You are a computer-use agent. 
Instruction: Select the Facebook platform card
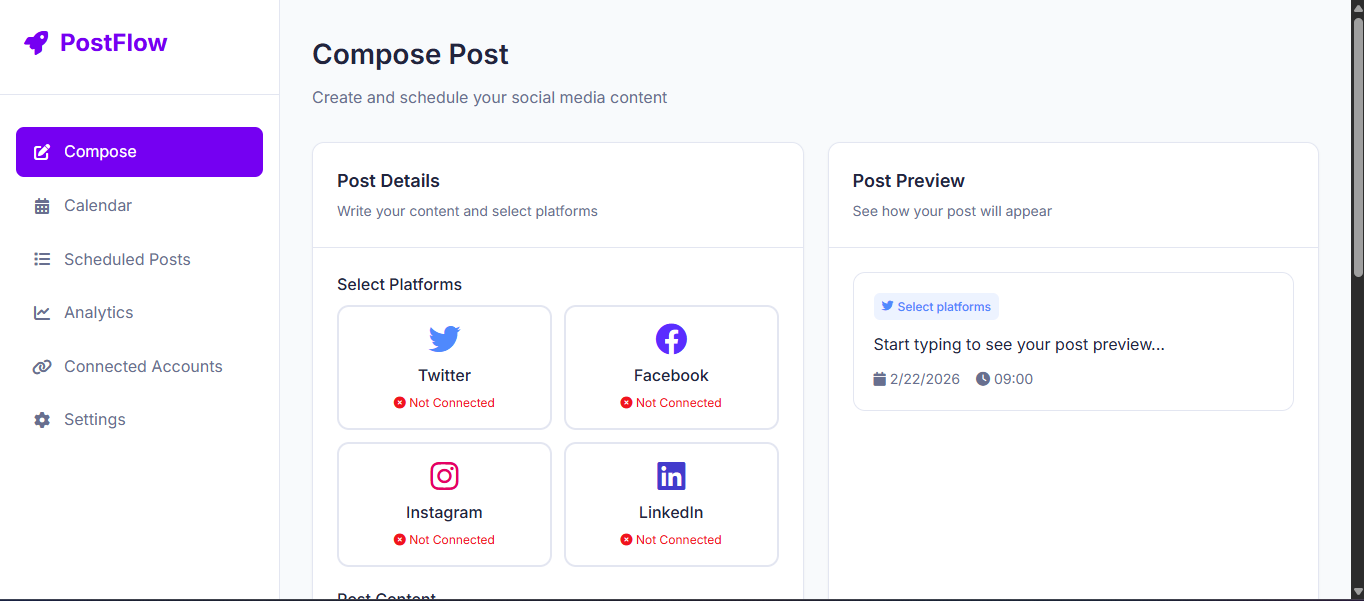click(671, 368)
